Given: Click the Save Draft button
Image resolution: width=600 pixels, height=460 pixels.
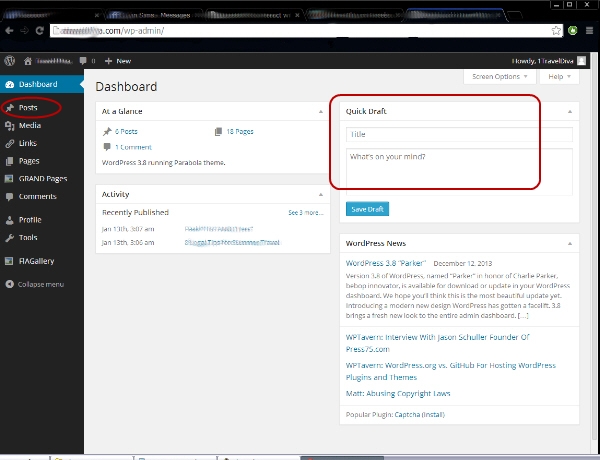Looking at the screenshot, I should pos(367,209).
